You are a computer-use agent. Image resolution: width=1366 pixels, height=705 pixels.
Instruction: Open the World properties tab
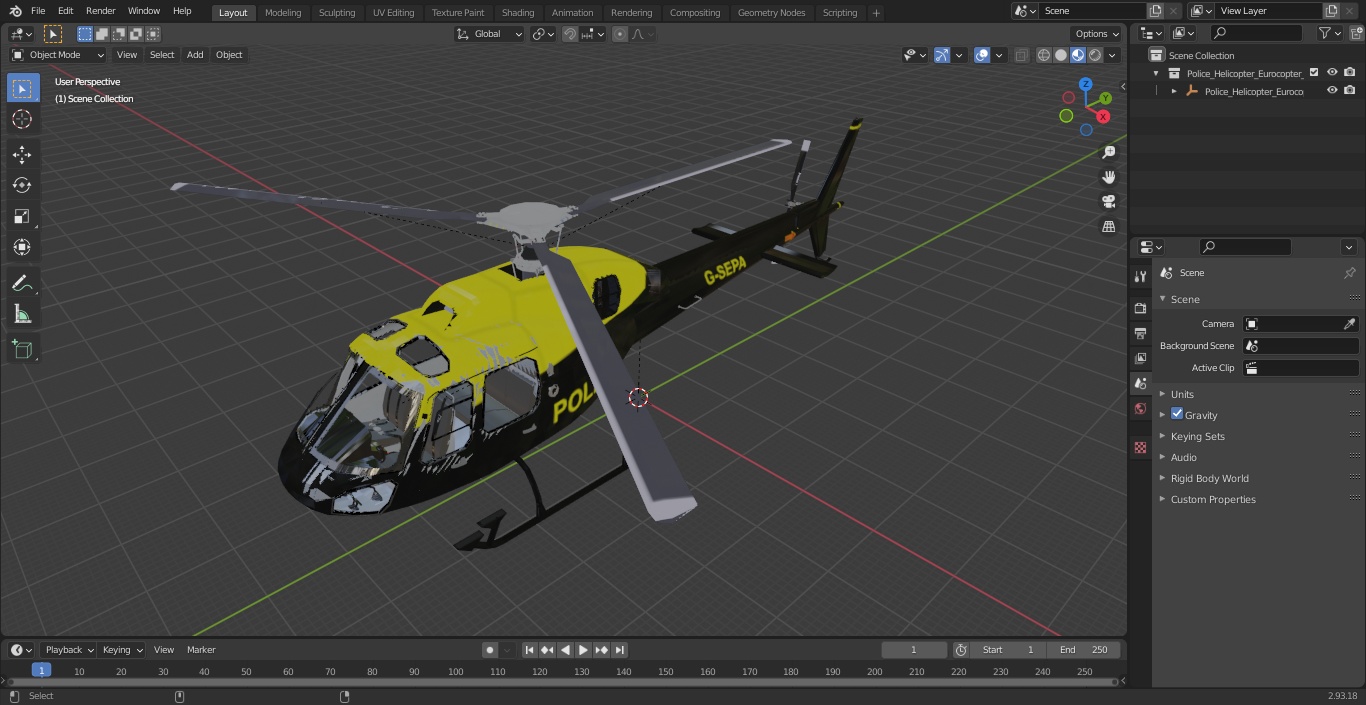(1140, 409)
